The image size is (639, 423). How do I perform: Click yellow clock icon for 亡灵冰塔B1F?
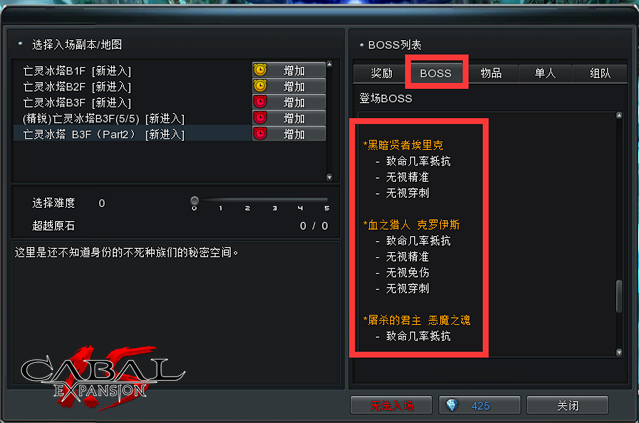point(260,70)
